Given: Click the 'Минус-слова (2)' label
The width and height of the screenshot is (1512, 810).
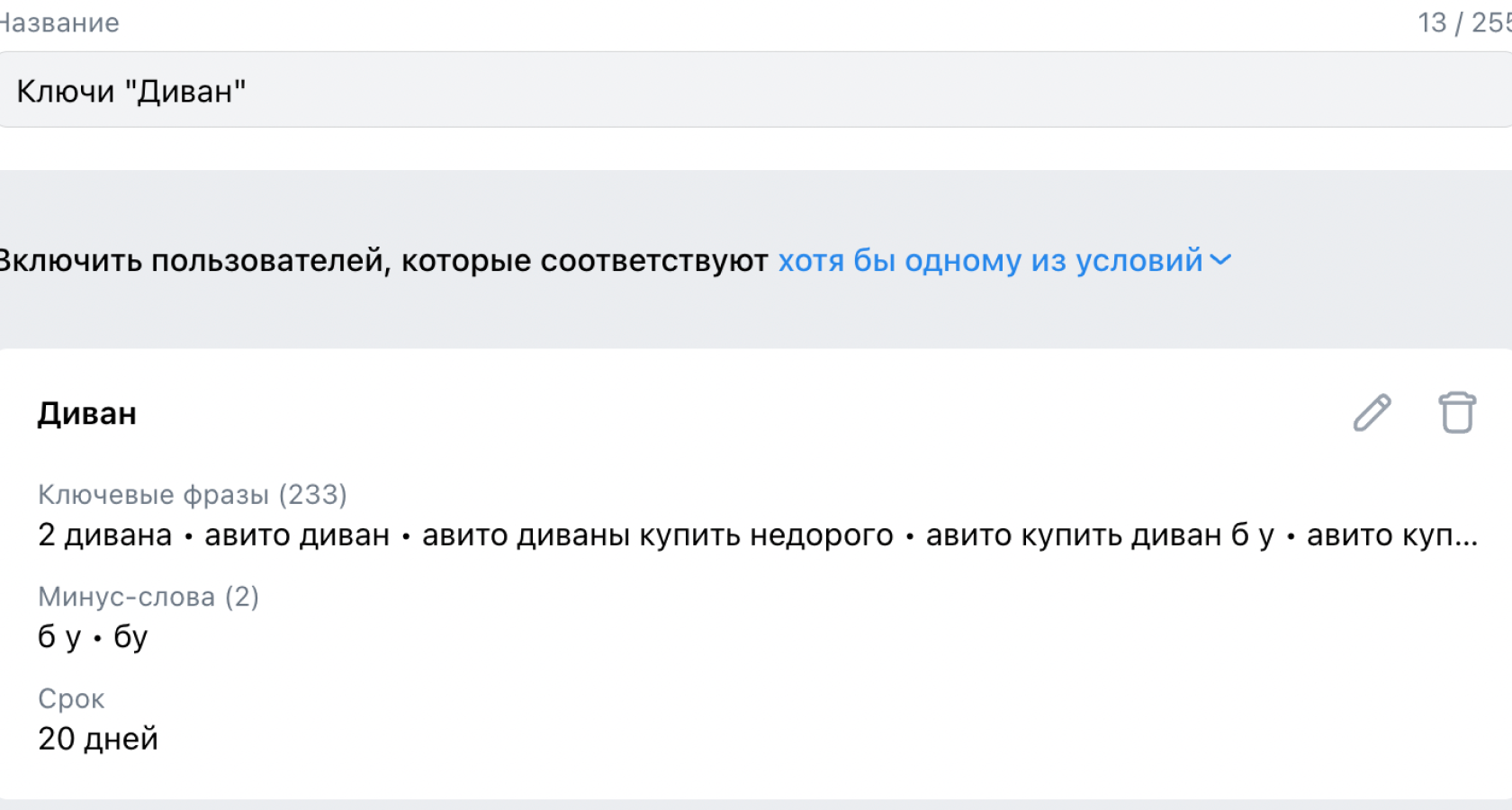Looking at the screenshot, I should point(148,597).
